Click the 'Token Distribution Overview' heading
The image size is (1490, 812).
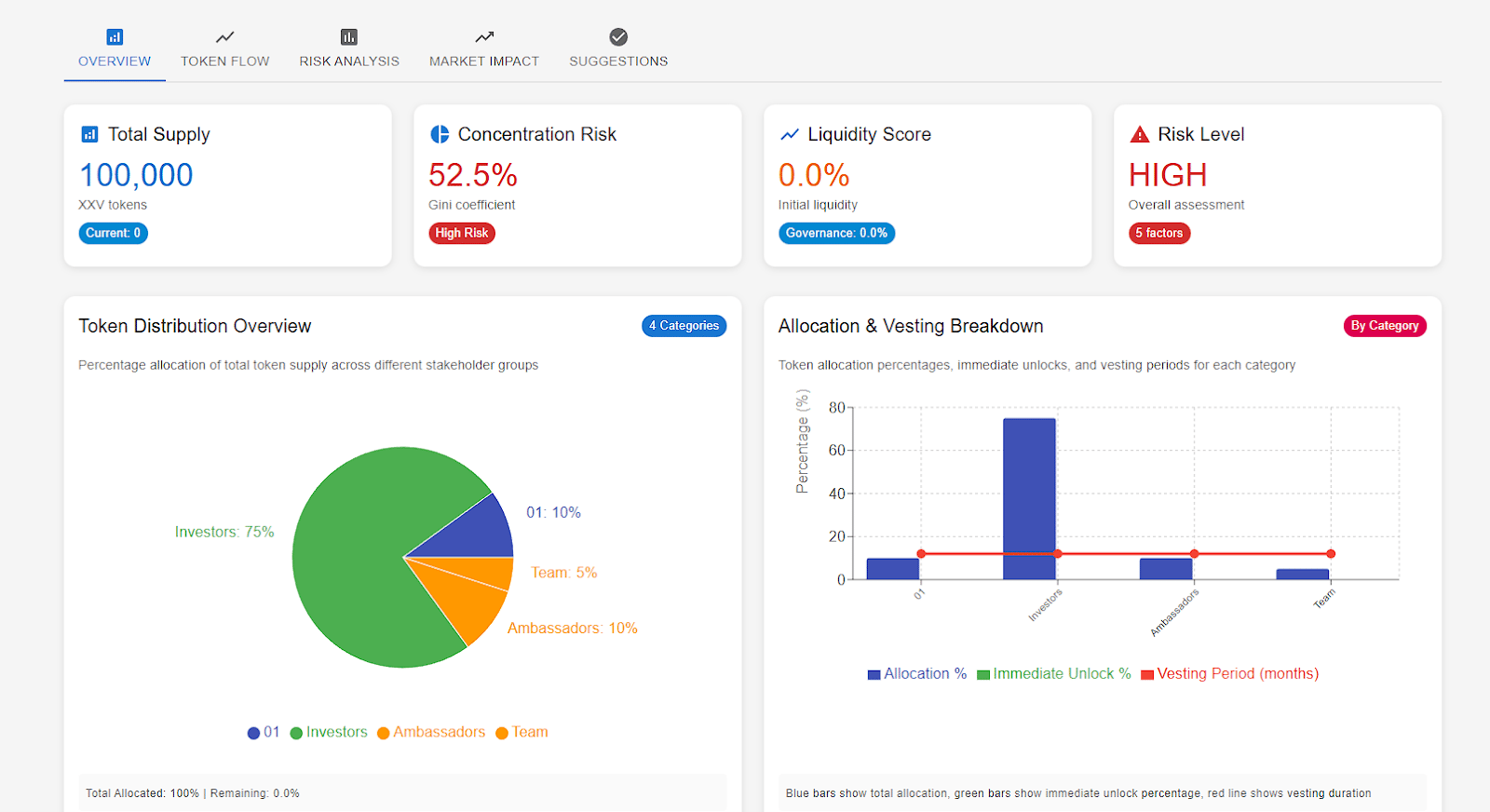tap(195, 326)
